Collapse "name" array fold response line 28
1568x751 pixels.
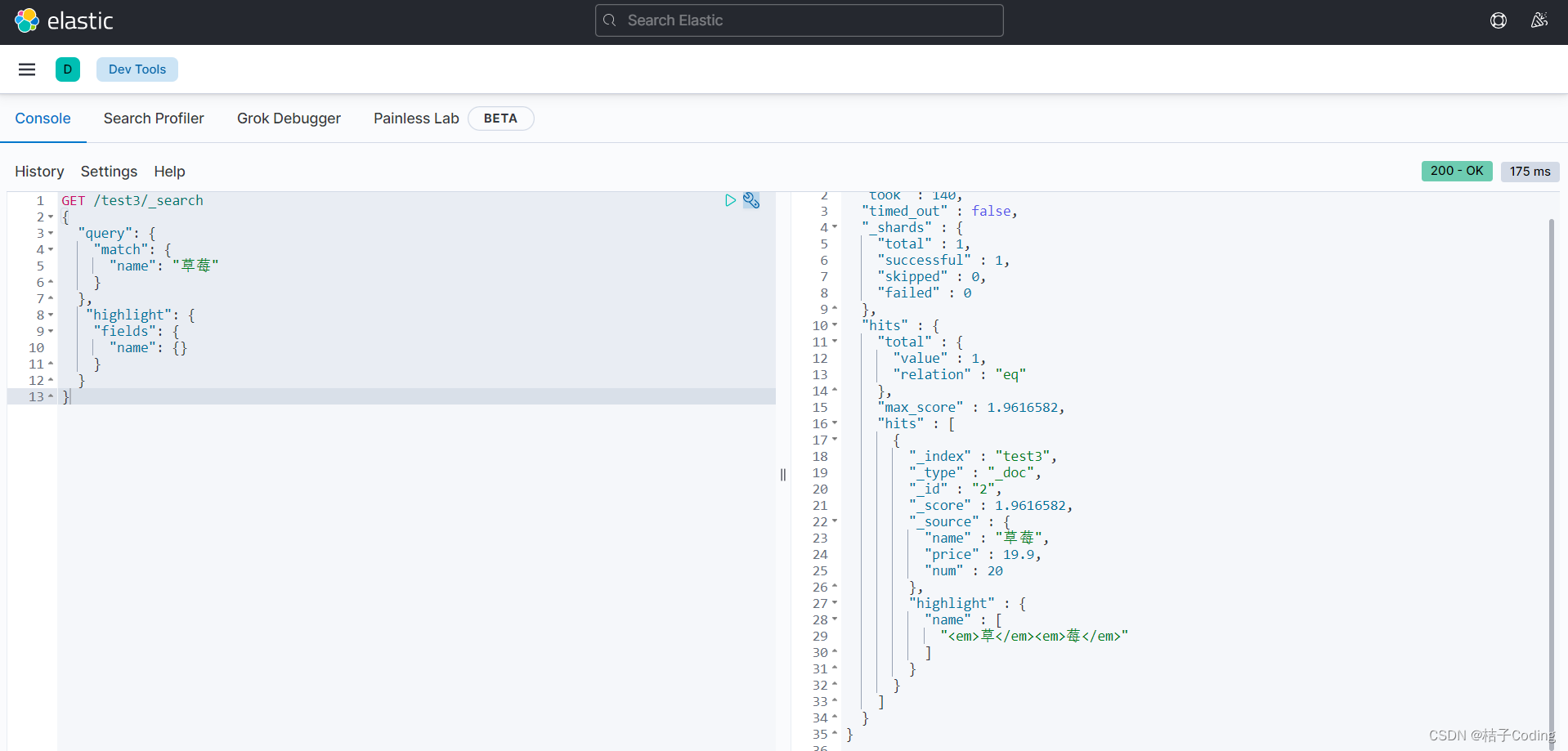[x=835, y=619]
